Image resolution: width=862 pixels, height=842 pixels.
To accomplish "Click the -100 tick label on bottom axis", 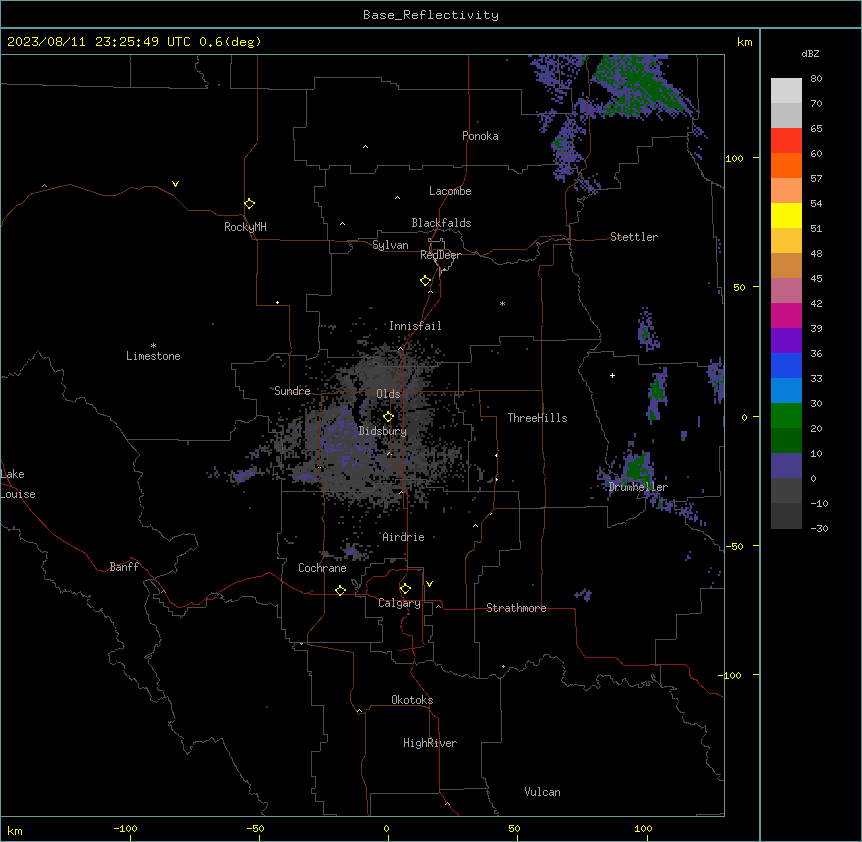I will (x=125, y=828).
